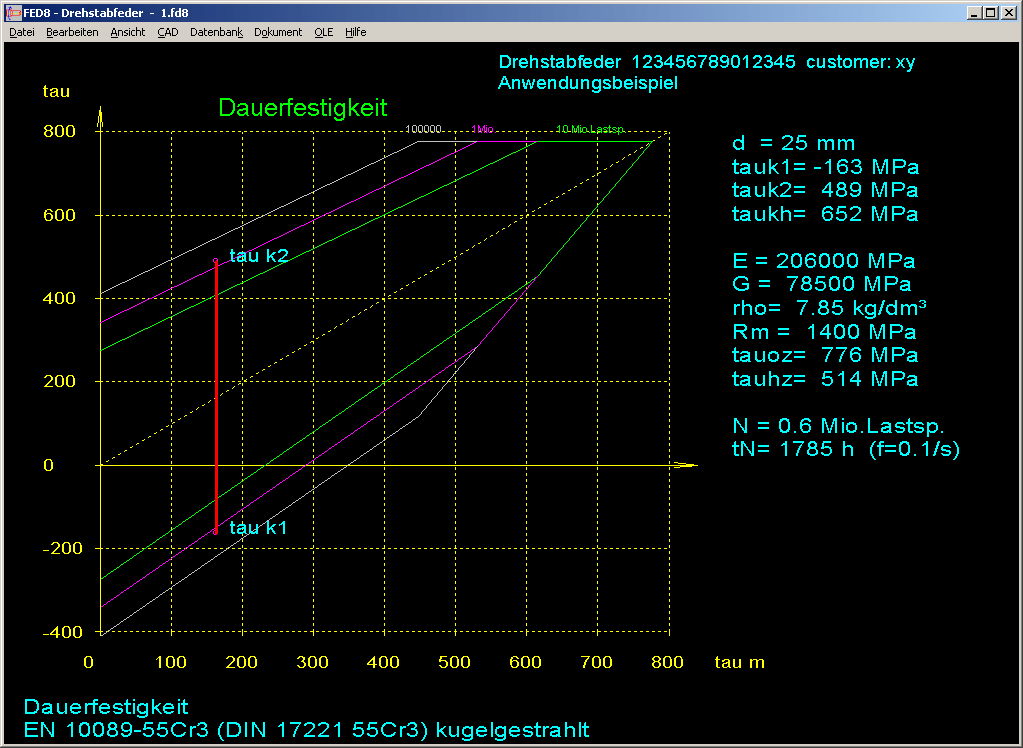This screenshot has height=748, width=1023.
Task: Click the magenta 1Mio curve label
Action: click(x=482, y=130)
